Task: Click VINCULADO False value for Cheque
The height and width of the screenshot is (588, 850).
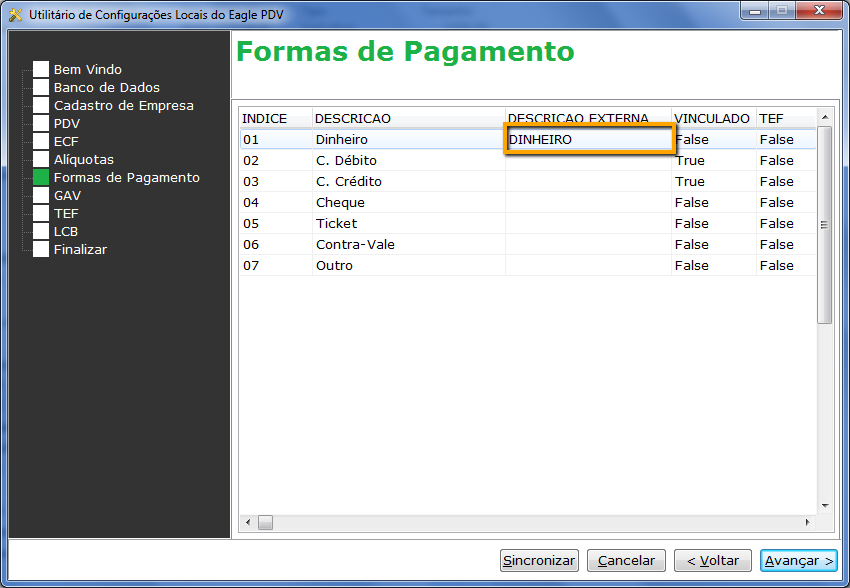Action: tap(713, 203)
